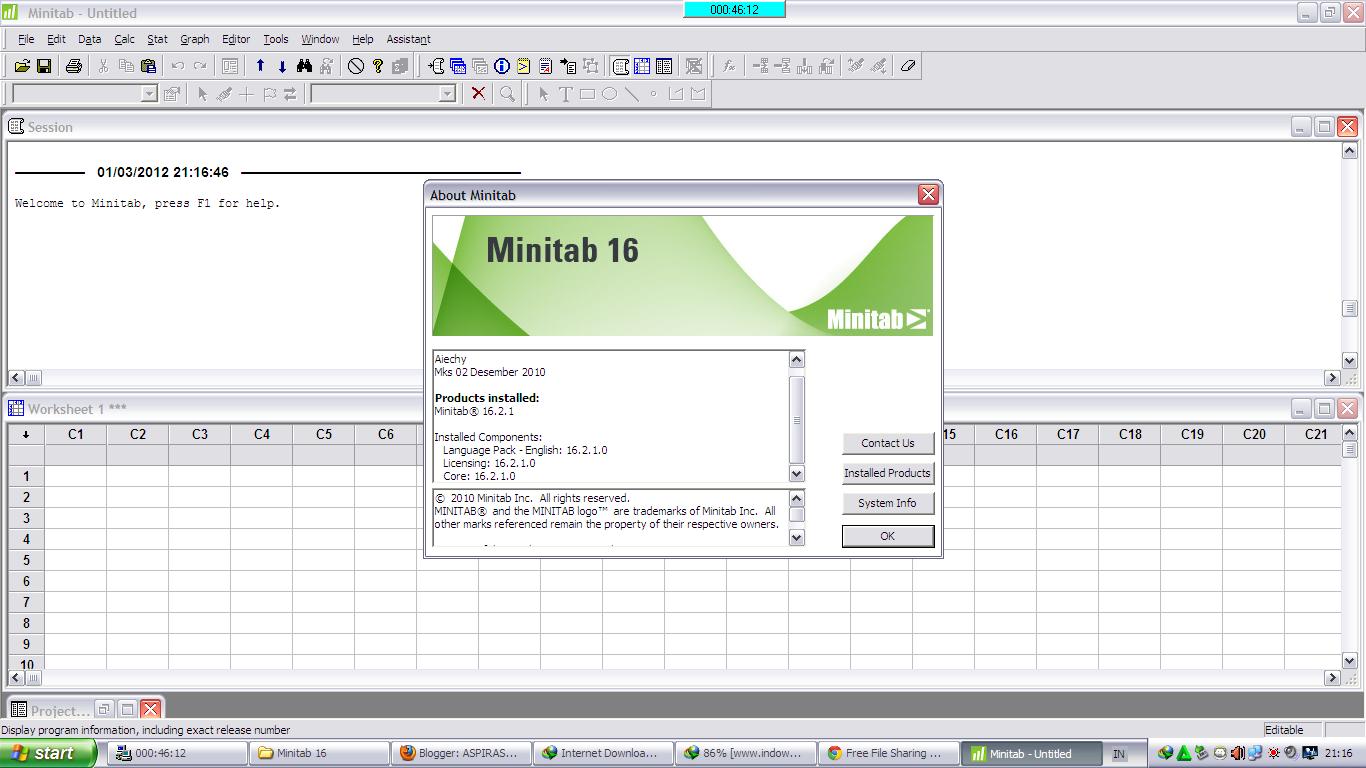Restore the minimized Project Manager window
This screenshot has width=1366, height=768.
click(104, 709)
